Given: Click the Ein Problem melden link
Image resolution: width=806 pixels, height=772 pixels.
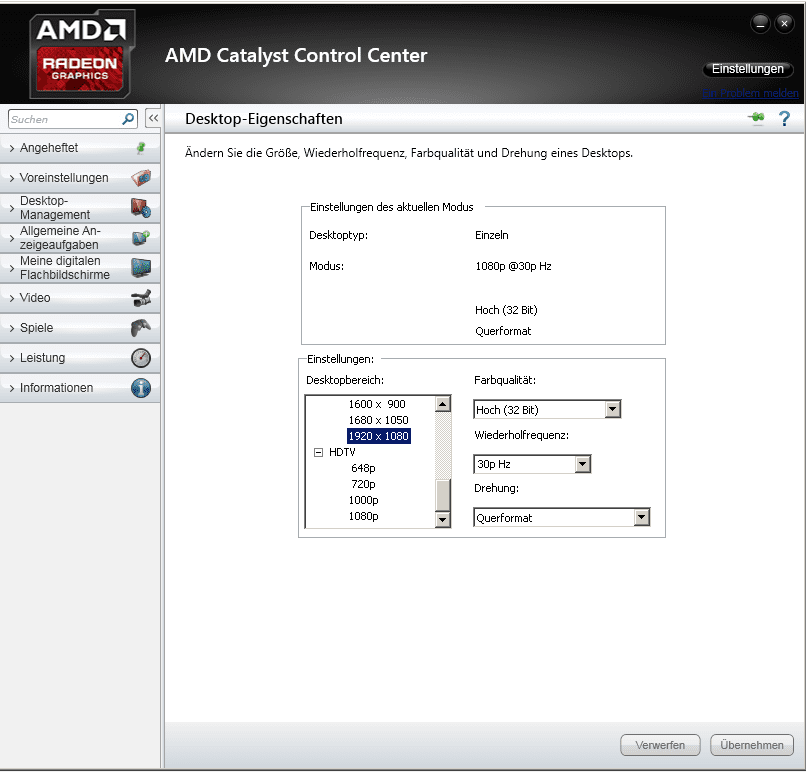Looking at the screenshot, I should point(750,93).
